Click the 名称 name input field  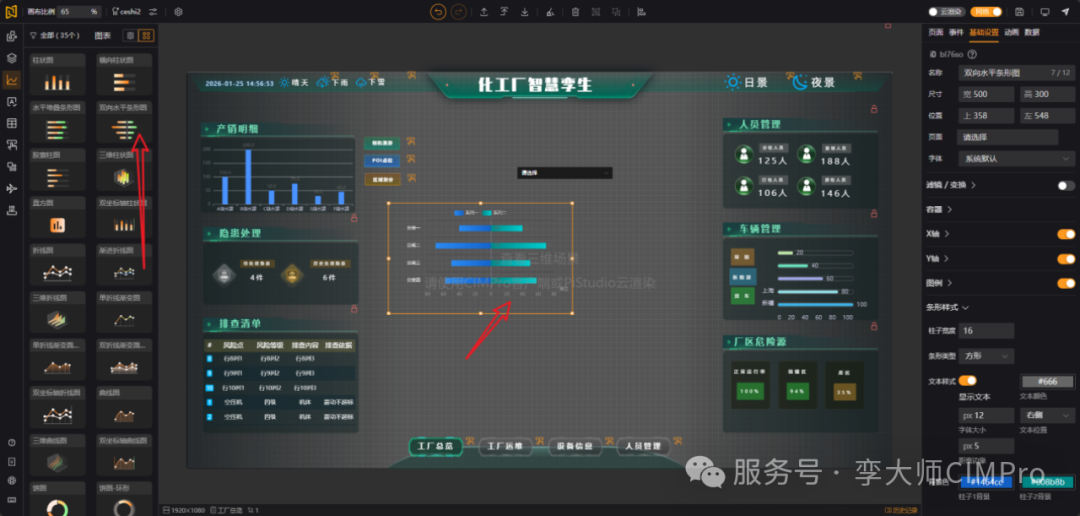tap(1015, 72)
